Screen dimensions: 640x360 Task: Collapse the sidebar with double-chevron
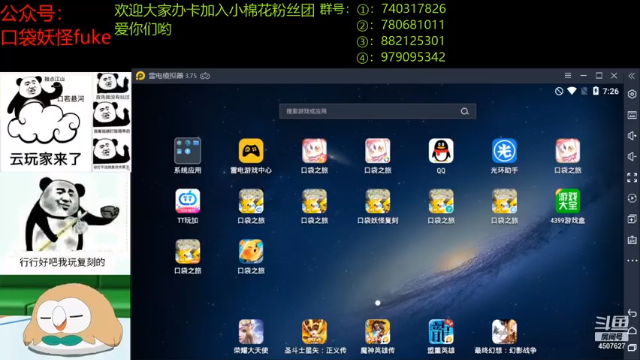(x=632, y=76)
